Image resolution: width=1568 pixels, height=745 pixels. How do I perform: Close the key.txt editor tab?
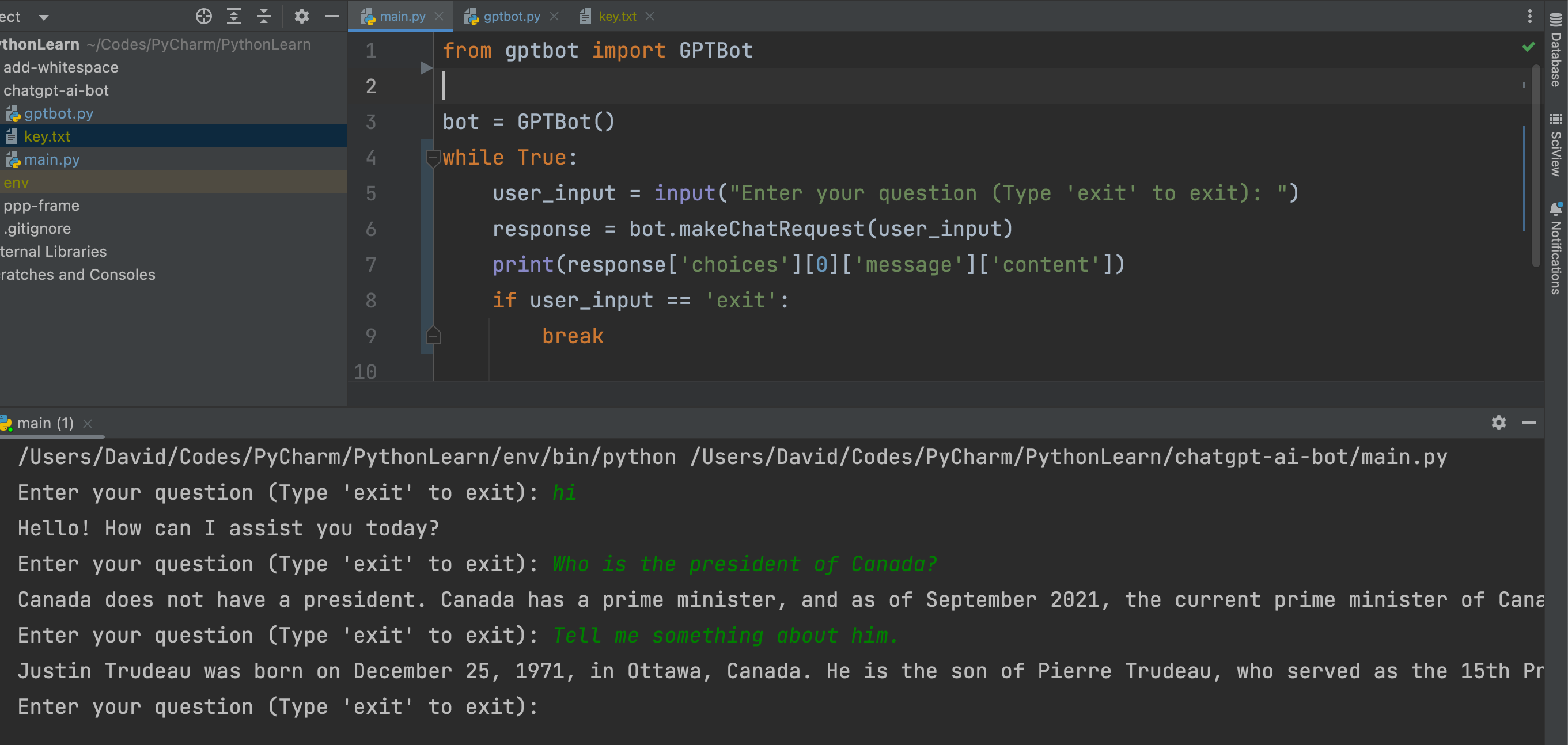(650, 17)
